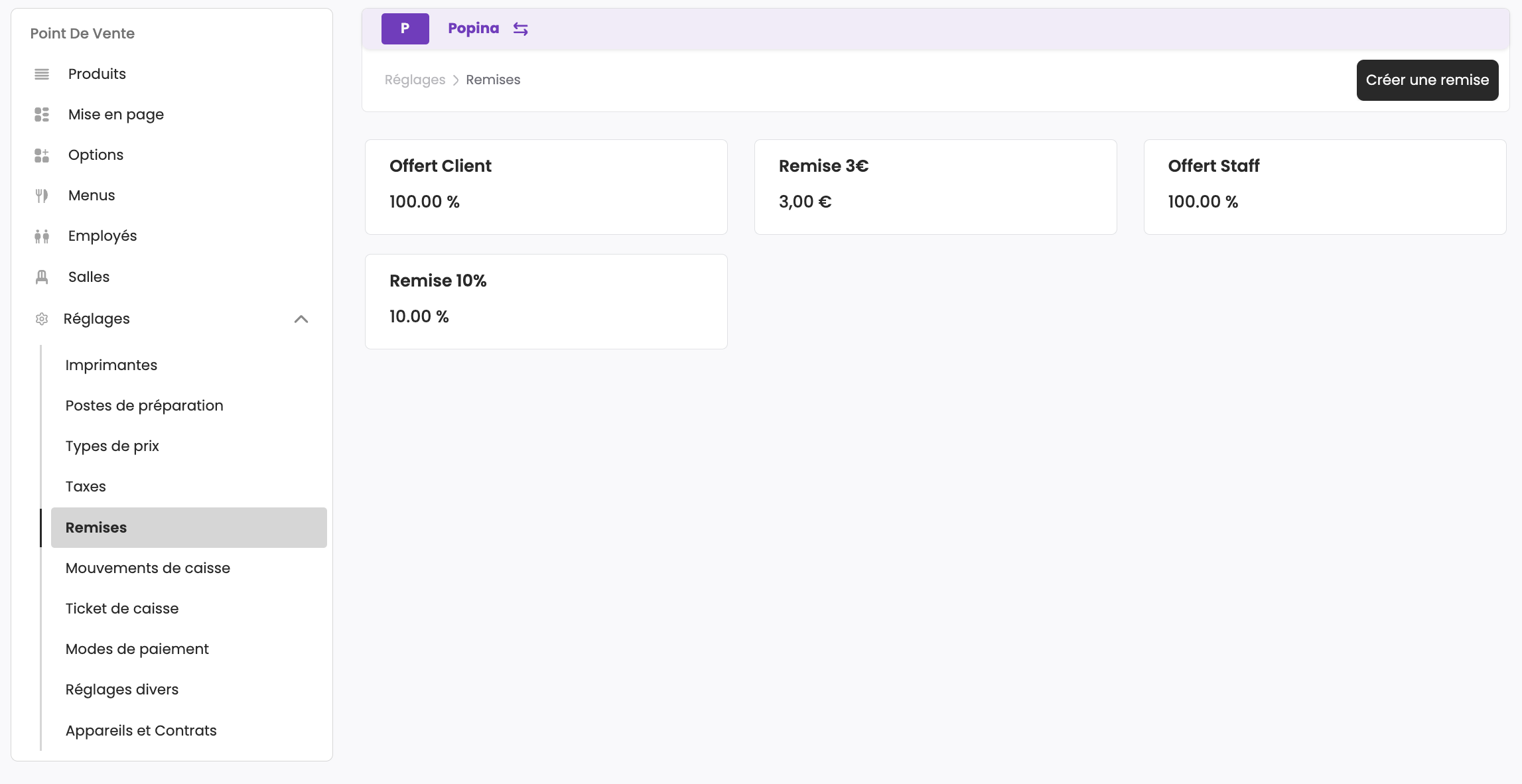Open the Offert Staff discount card
Screen dimensions: 1522x784
pyautogui.click(x=1324, y=186)
